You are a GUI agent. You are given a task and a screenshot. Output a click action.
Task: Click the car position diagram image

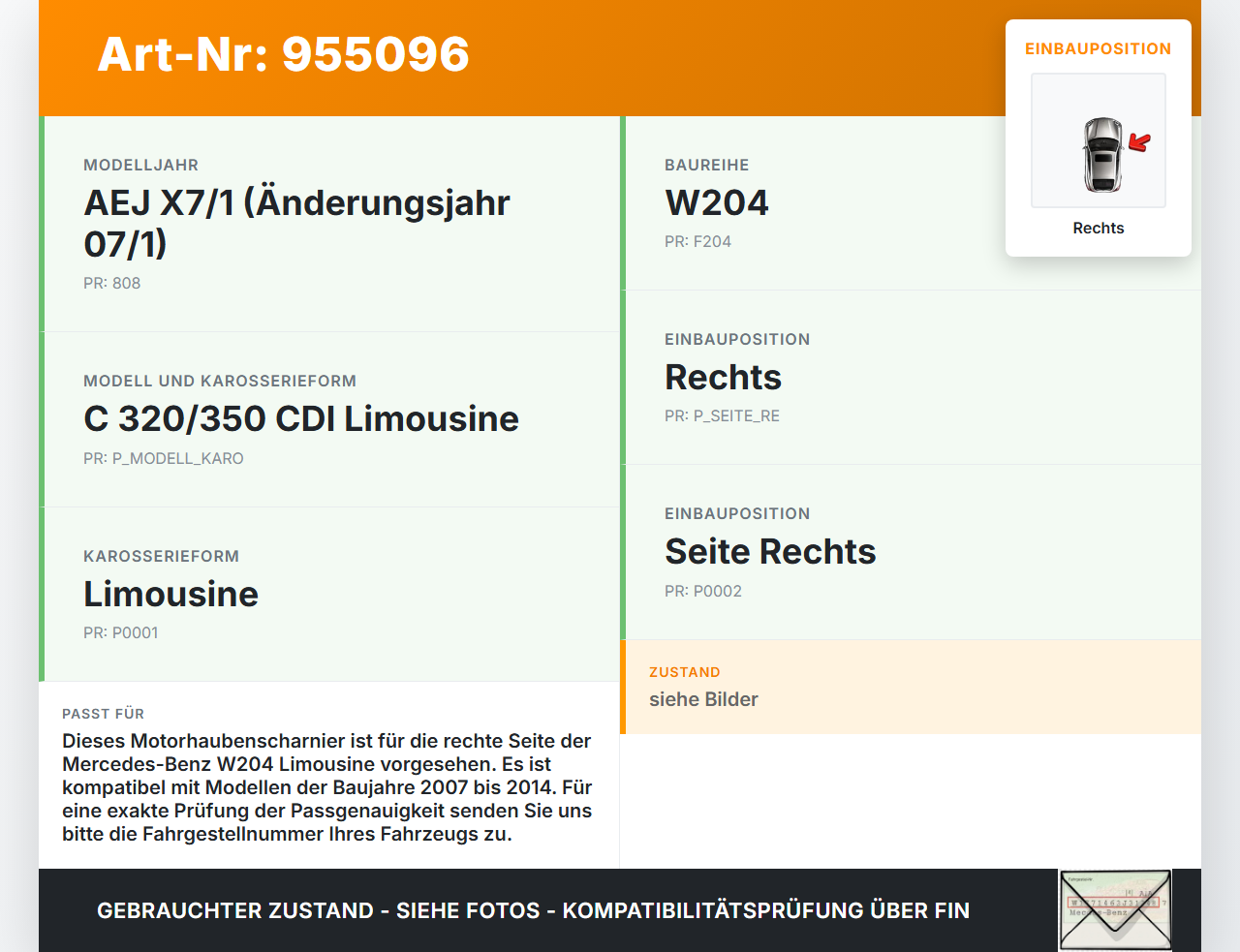tap(1099, 140)
